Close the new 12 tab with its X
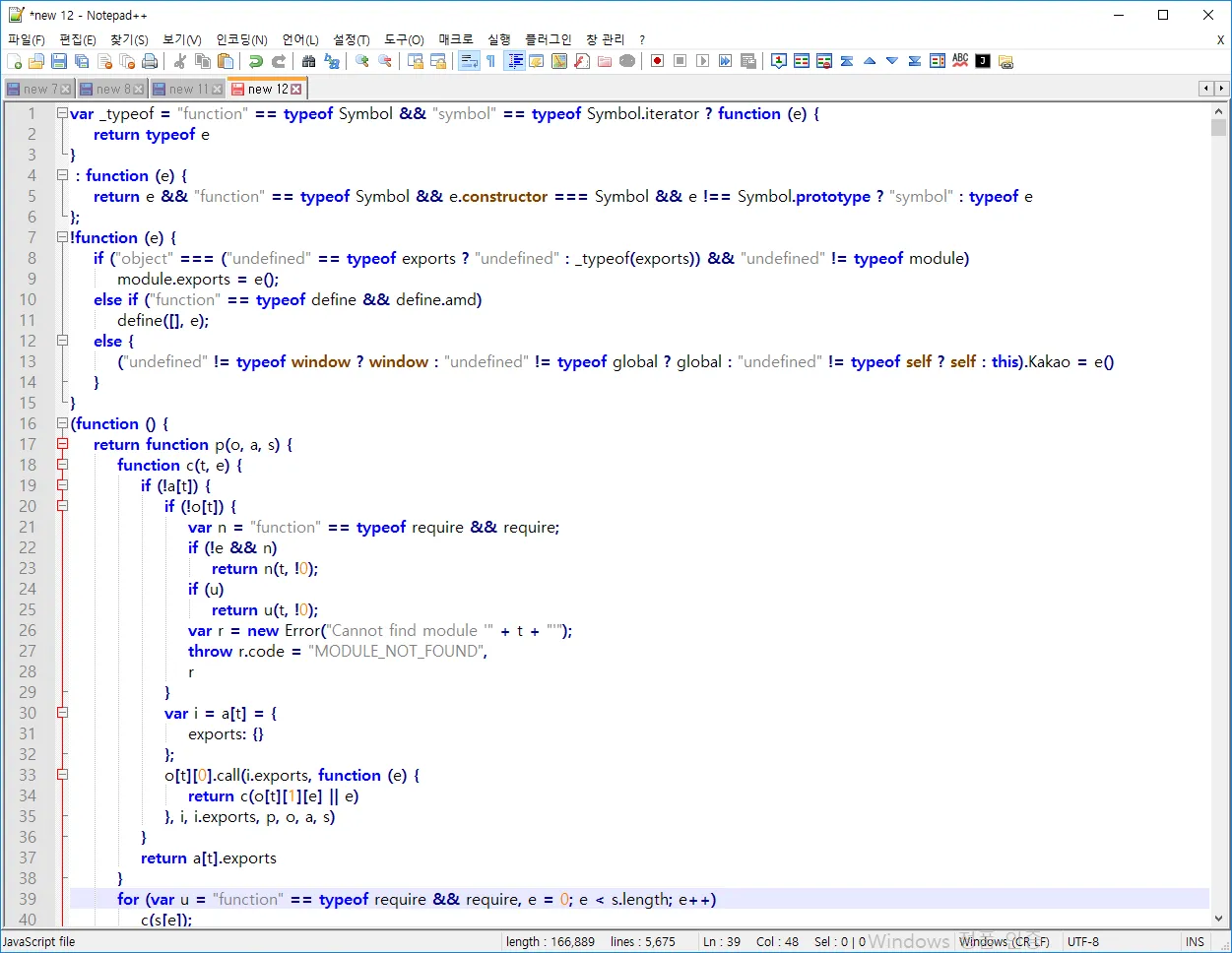The image size is (1232, 953). pos(296,89)
